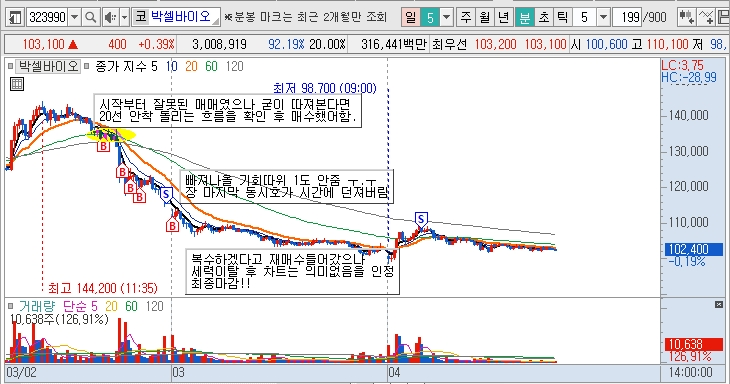Expand the stock code 323990 dropdown
730x384 pixels.
tap(74, 18)
